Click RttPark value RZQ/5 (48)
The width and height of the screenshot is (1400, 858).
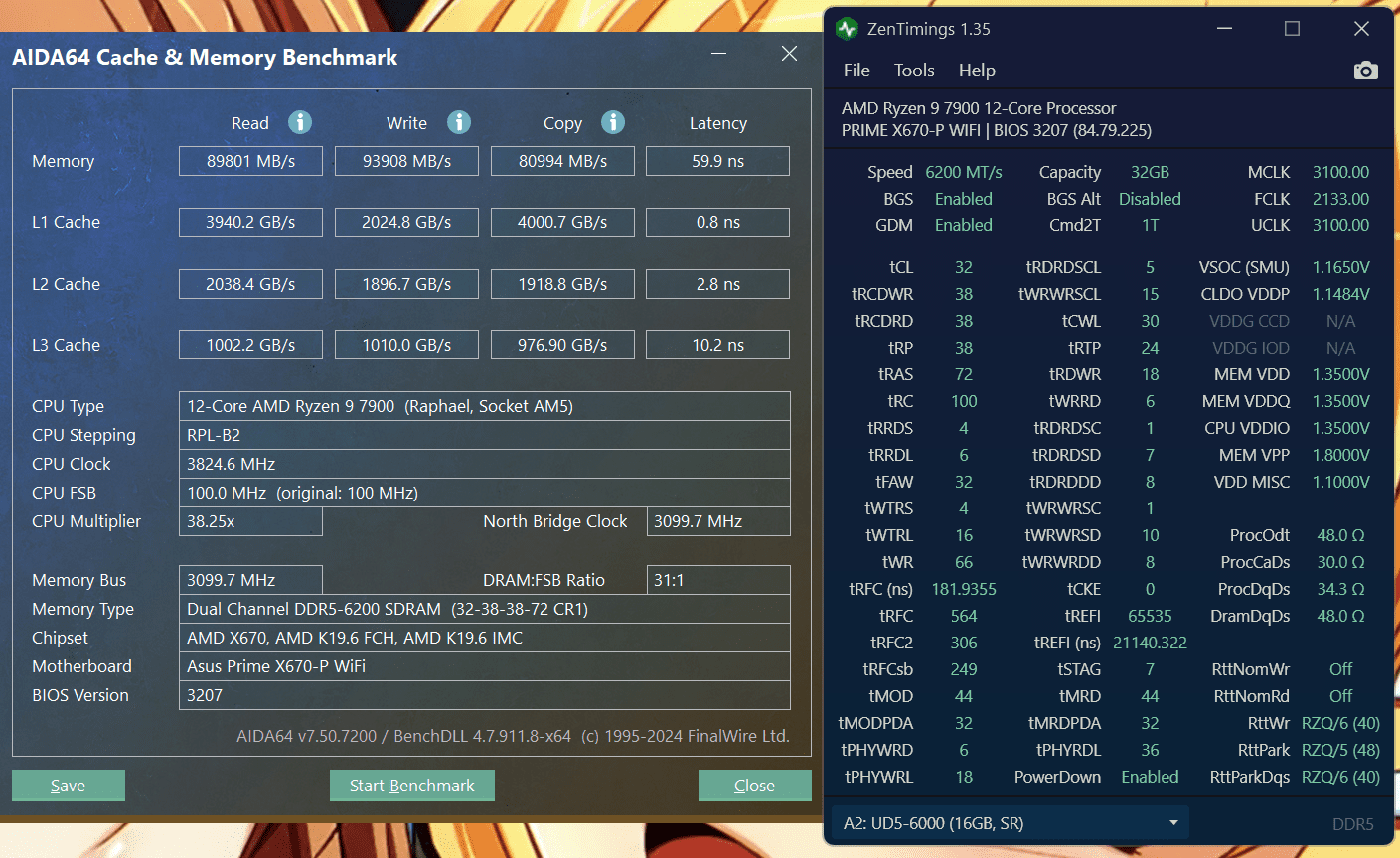click(x=1340, y=750)
